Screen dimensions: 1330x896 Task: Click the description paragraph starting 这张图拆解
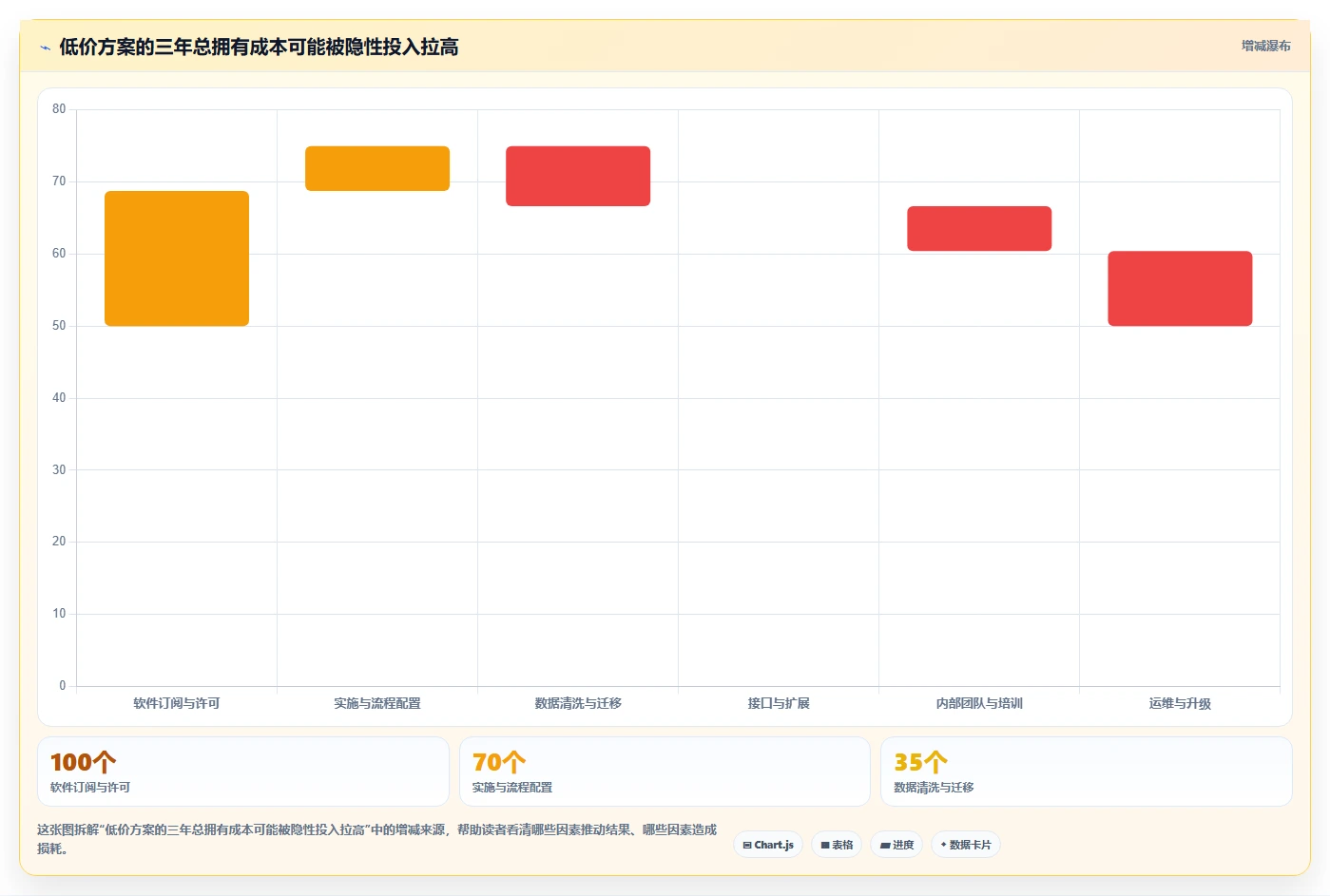pos(377,839)
